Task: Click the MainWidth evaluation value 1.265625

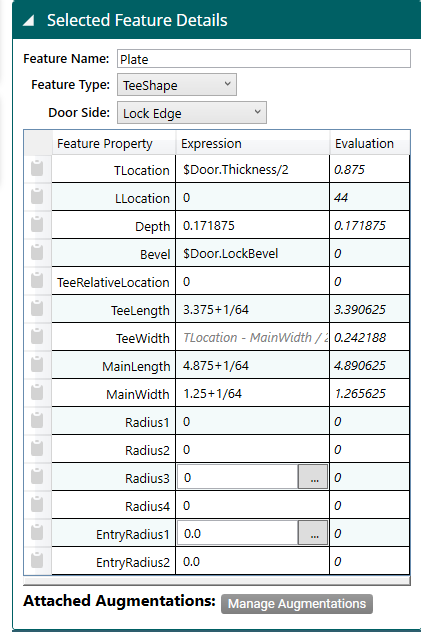Action: 360,393
